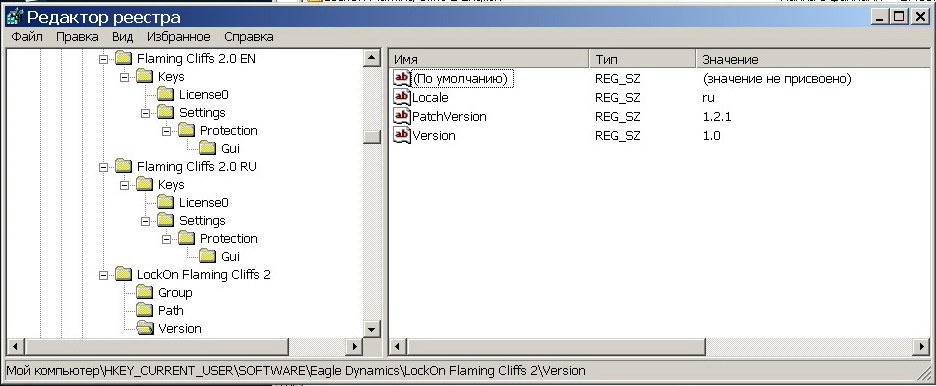
Task: Collapse Protection under Flaming Cliffs 2.0 RU
Action: click(166, 239)
